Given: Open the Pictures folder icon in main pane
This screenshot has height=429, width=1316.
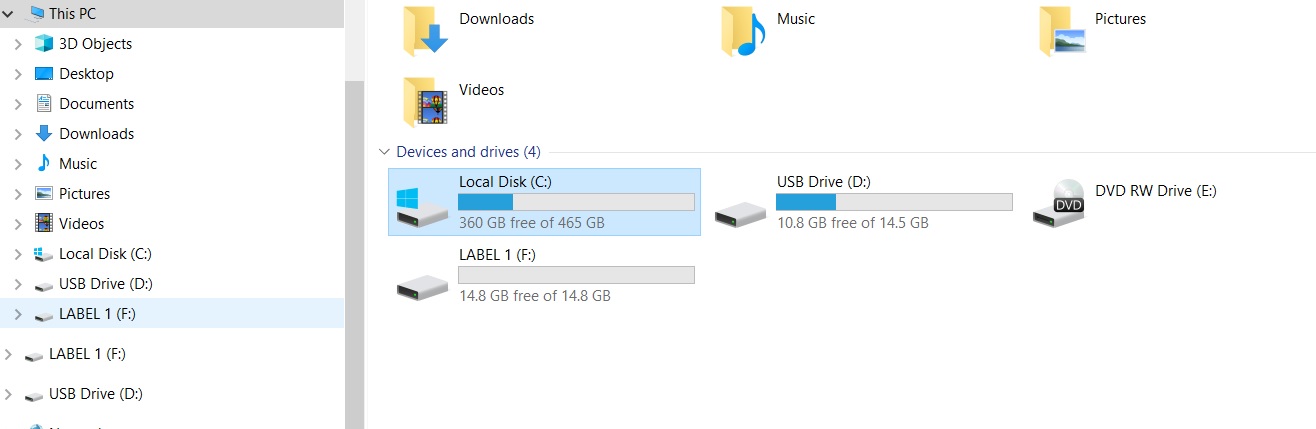Looking at the screenshot, I should click(1061, 30).
